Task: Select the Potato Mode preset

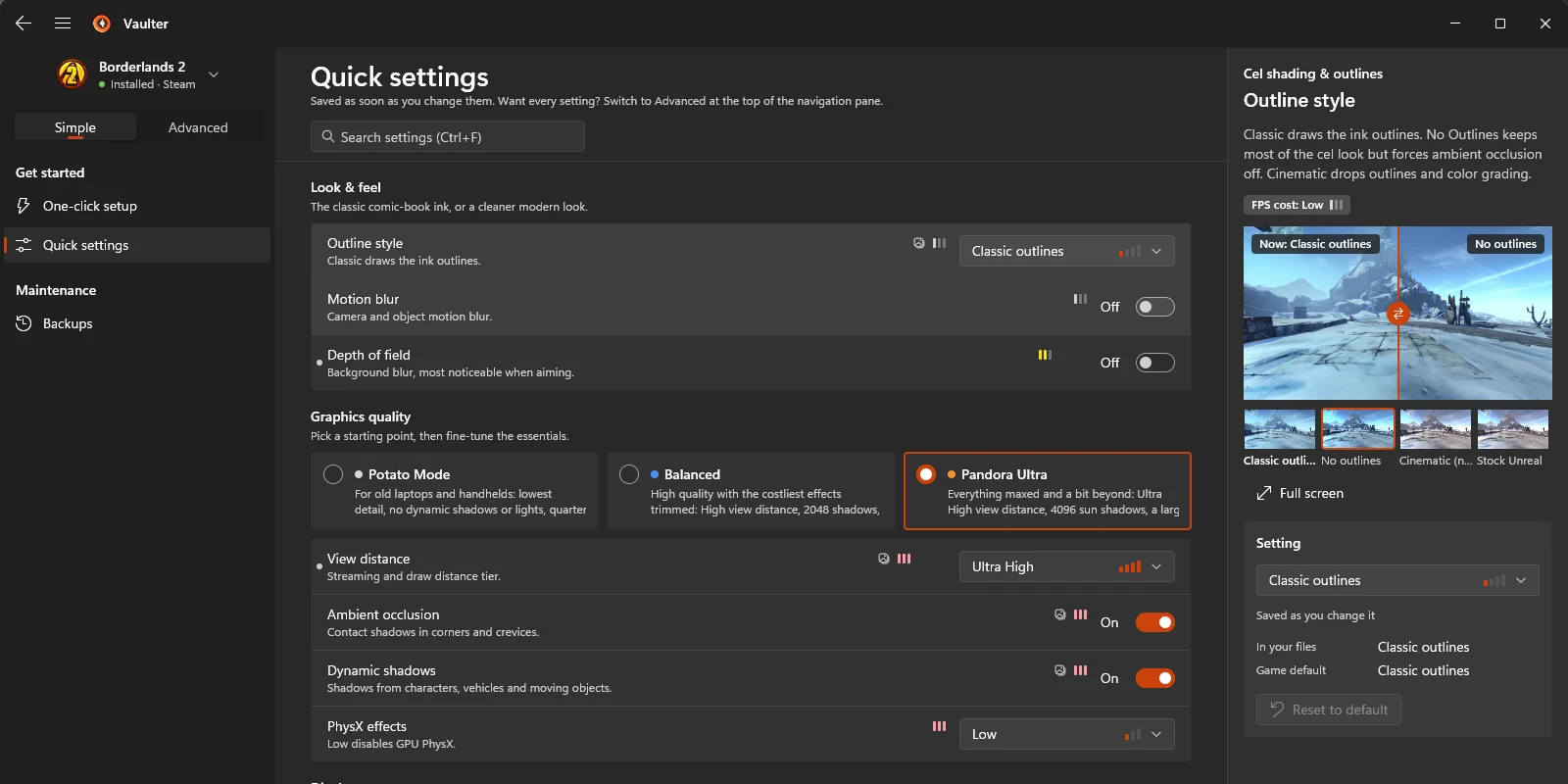Action: (x=455, y=491)
